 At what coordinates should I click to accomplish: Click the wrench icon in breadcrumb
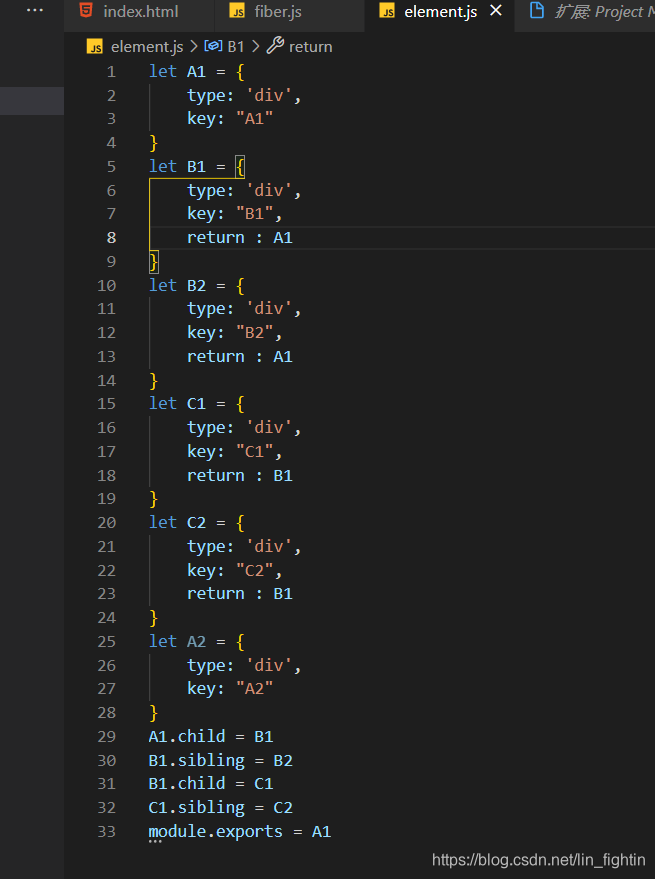click(275, 46)
